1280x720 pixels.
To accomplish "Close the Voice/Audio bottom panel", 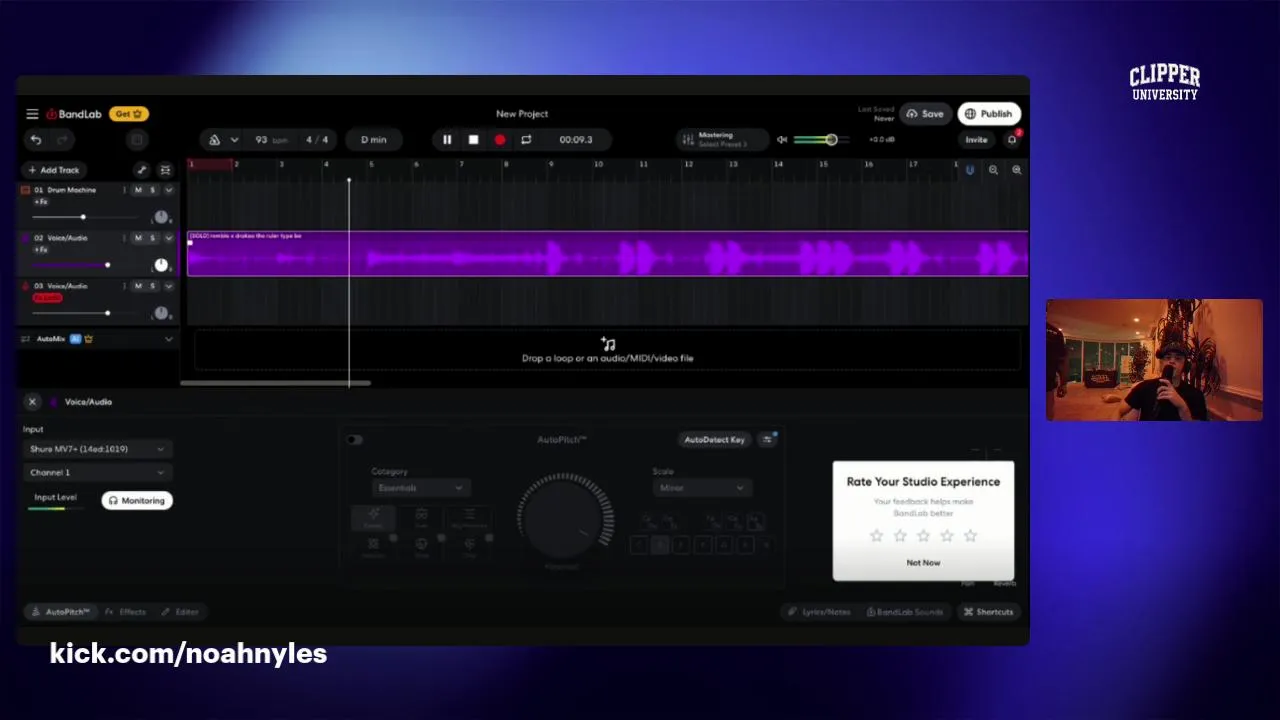I will pos(32,402).
